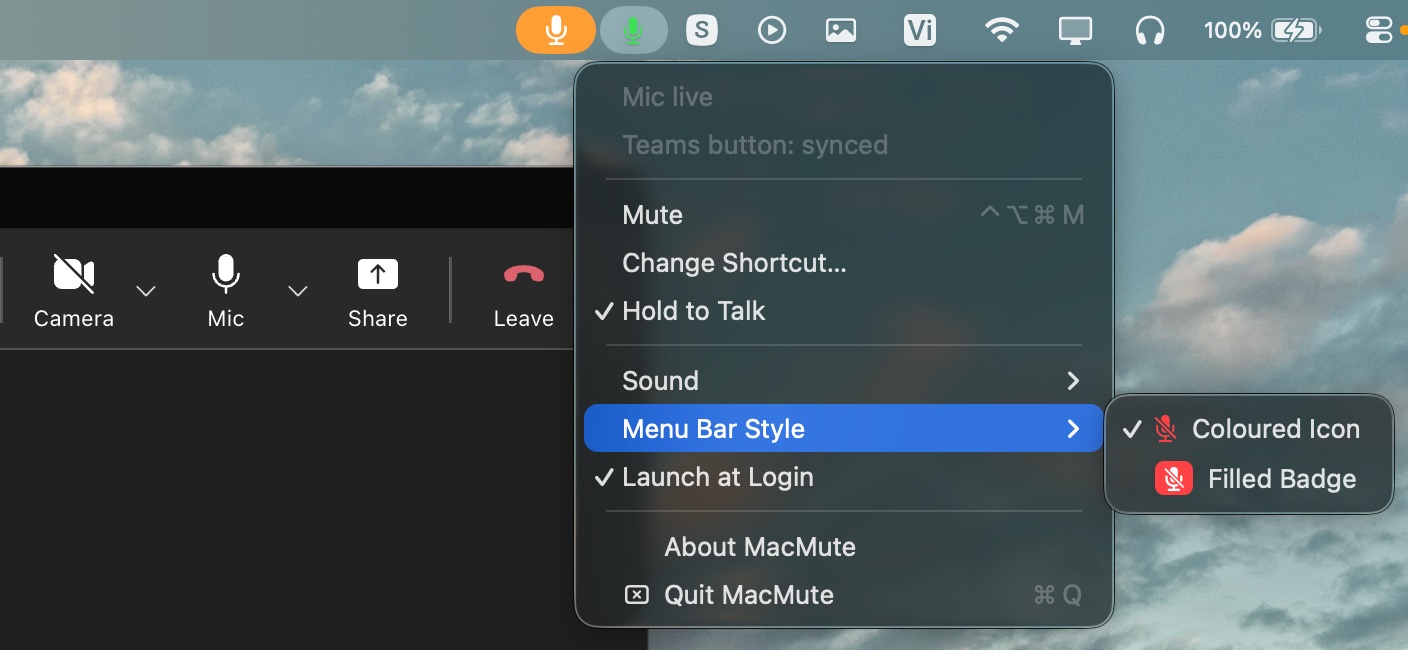Click the play circle menu bar icon
This screenshot has height=650, width=1408.
click(x=771, y=30)
